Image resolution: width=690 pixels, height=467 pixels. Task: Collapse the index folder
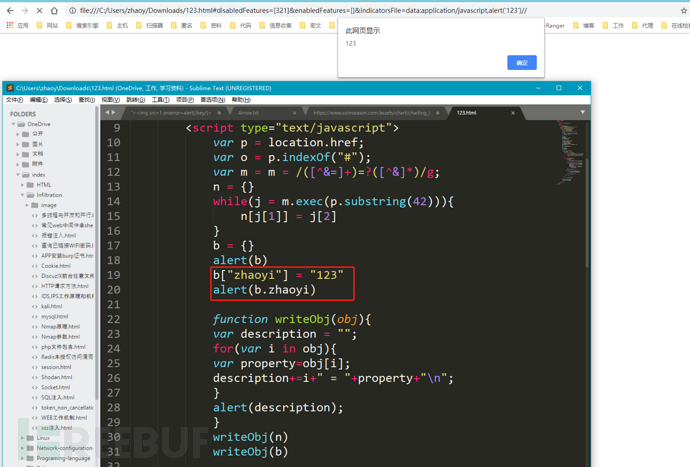tap(18, 175)
